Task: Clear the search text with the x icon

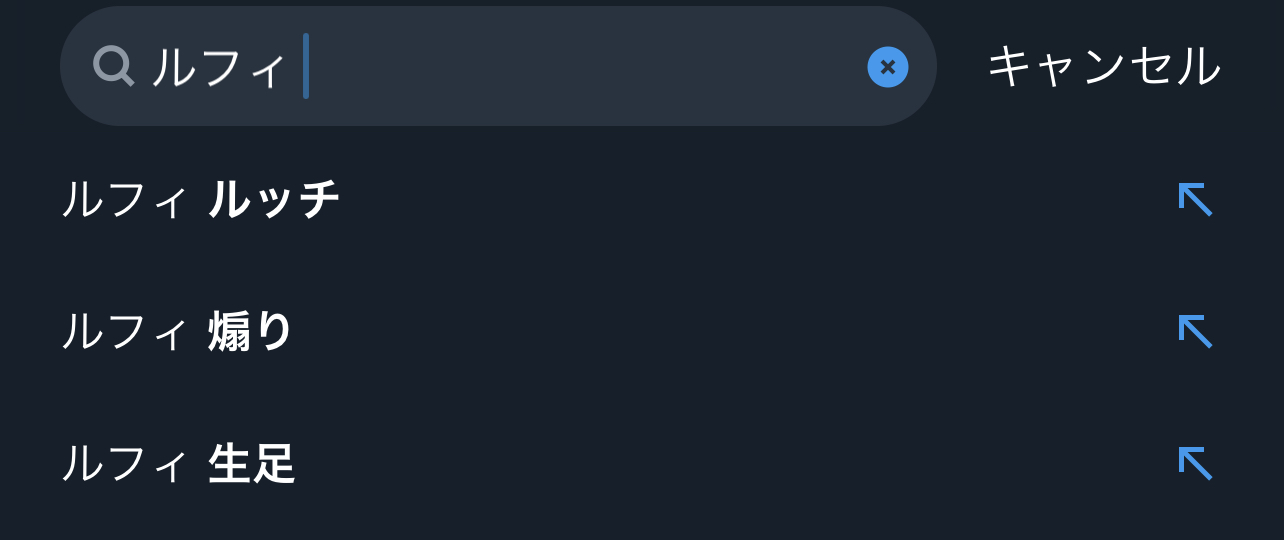Action: tap(887, 67)
